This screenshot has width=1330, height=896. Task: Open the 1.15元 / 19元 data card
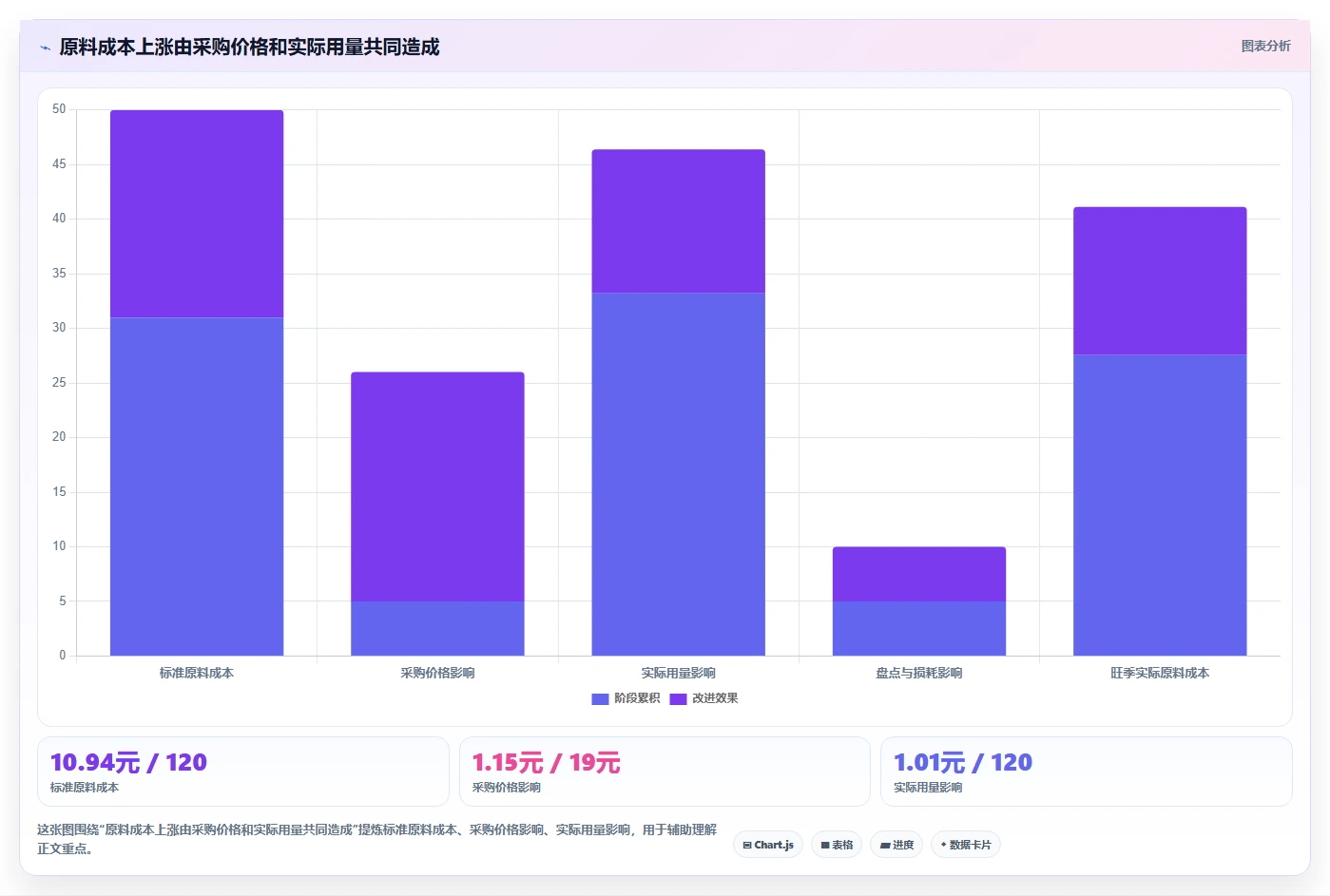click(665, 772)
